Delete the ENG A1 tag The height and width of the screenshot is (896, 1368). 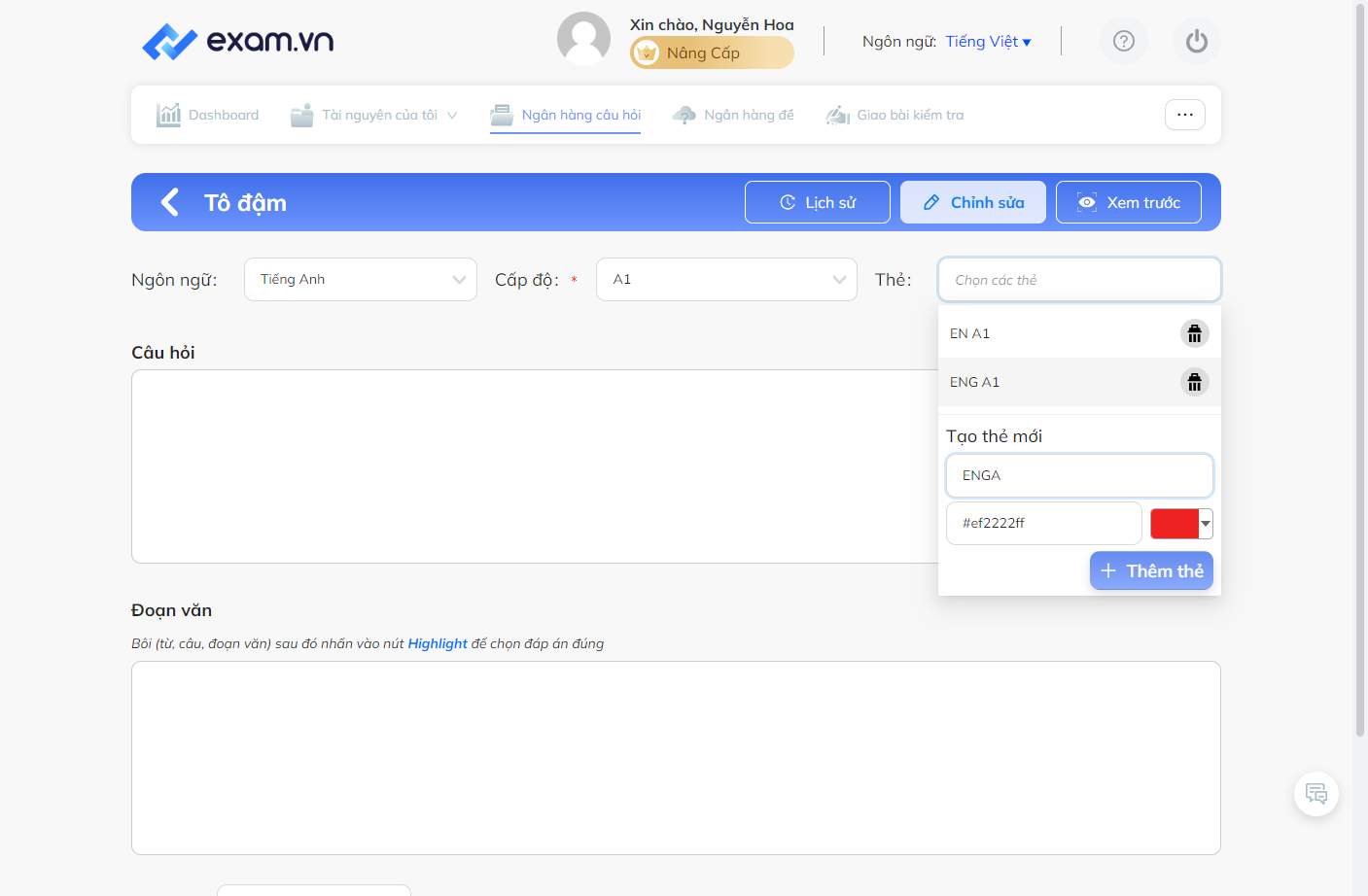pyautogui.click(x=1195, y=382)
